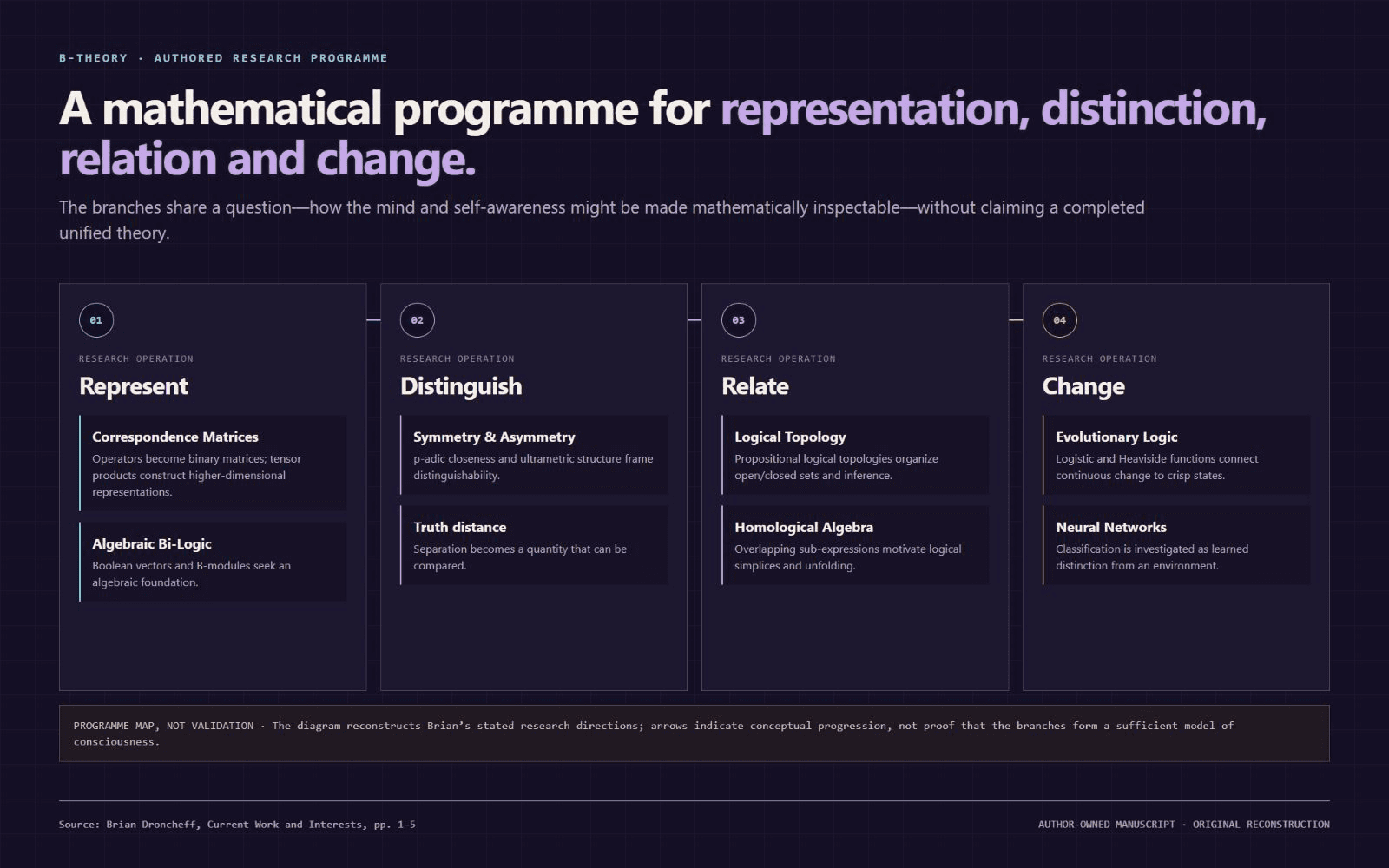1389x868 pixels.
Task: Click RESEARCH OPERATION label above Change
Action: coord(1100,358)
